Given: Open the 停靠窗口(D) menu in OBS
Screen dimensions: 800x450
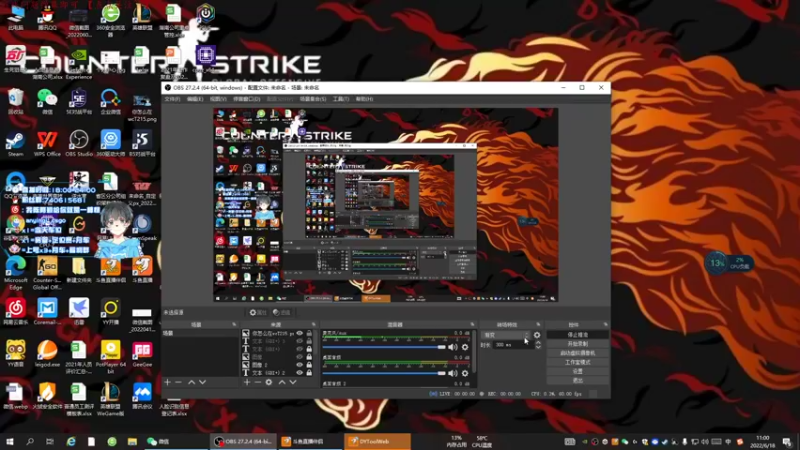Looking at the screenshot, I should pos(246,99).
